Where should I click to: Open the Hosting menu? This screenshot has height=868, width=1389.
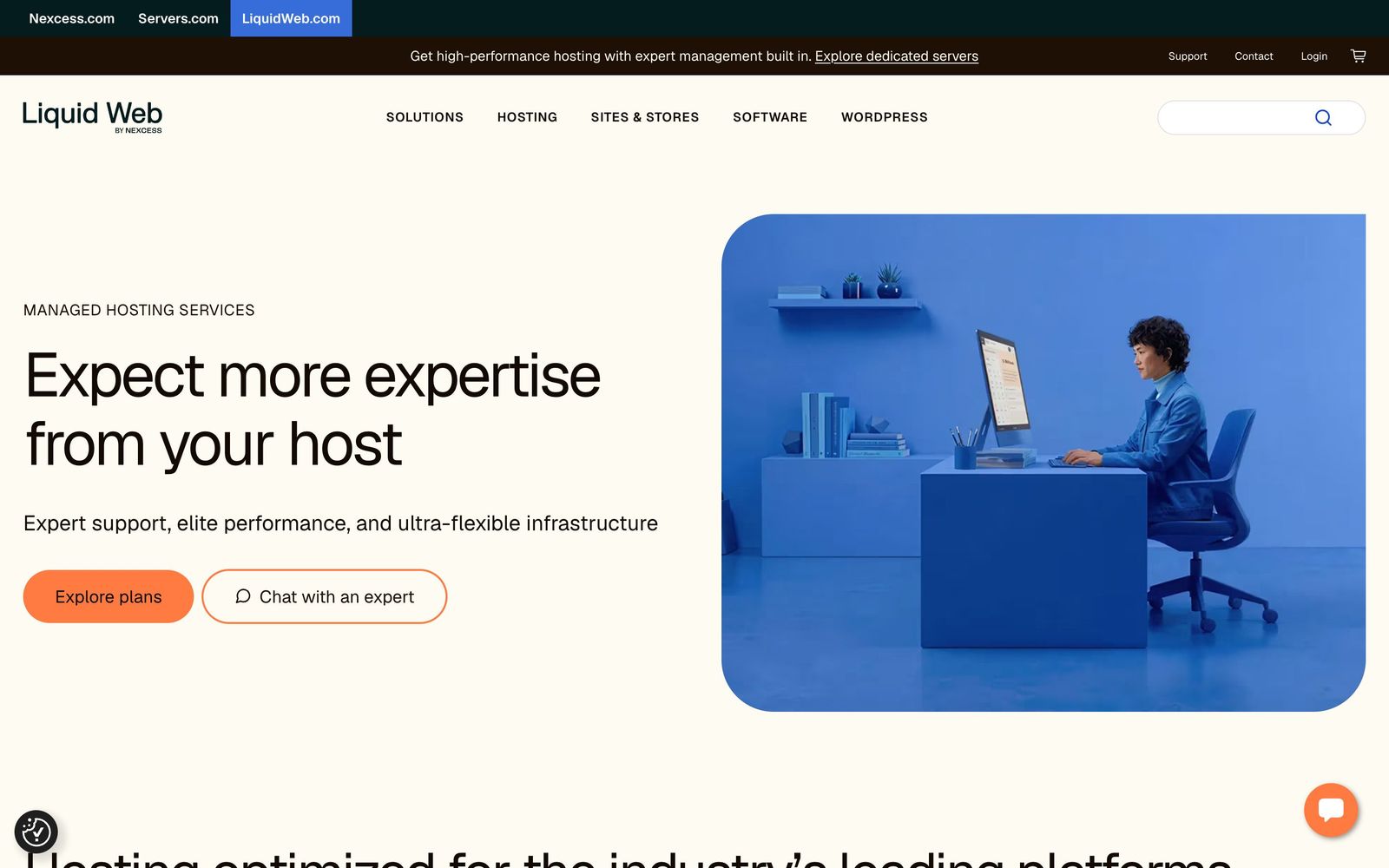[x=527, y=117]
